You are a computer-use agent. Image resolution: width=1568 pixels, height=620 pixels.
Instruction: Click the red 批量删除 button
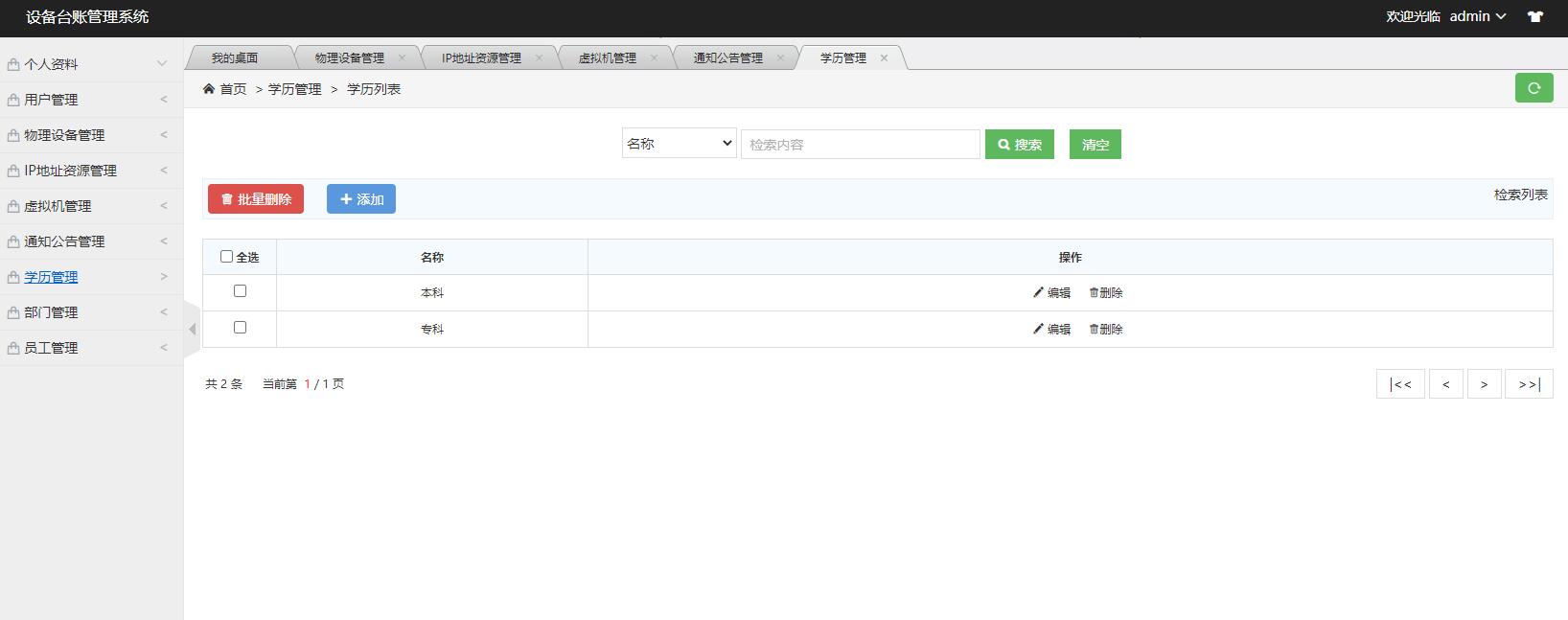coord(256,198)
